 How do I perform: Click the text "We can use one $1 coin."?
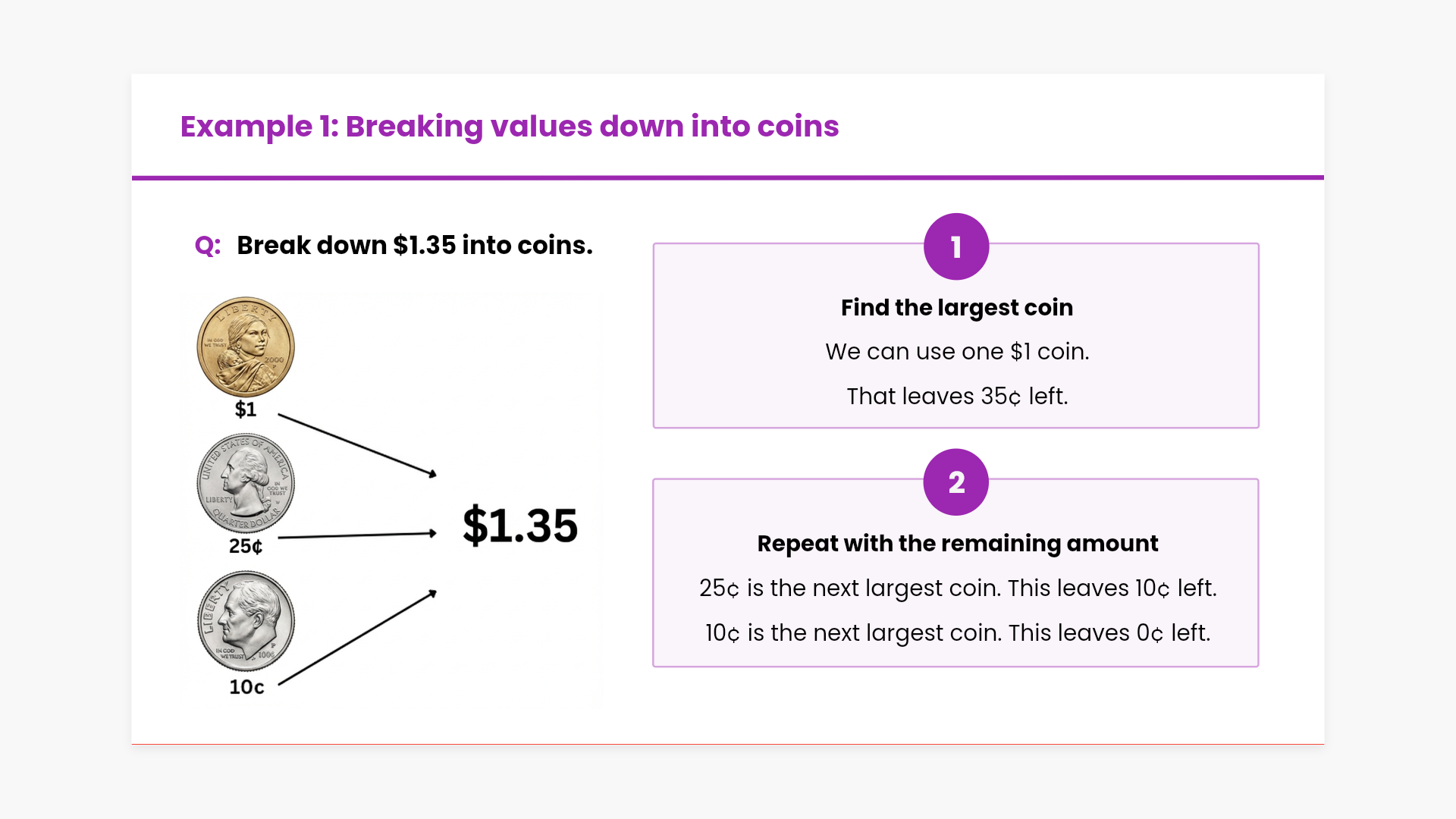tap(956, 352)
